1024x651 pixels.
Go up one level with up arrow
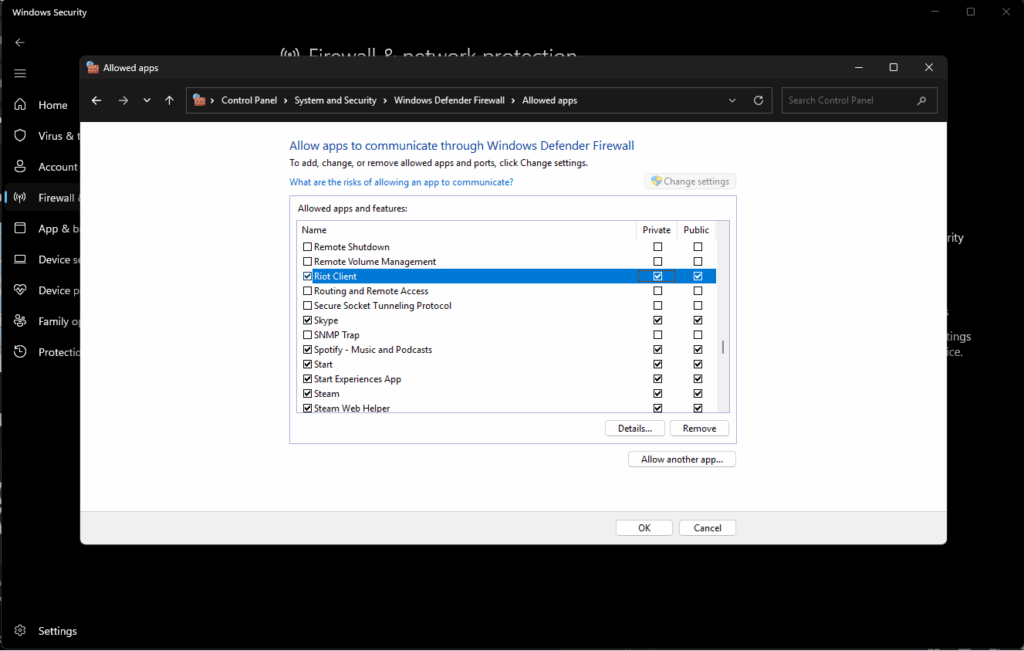coord(169,101)
